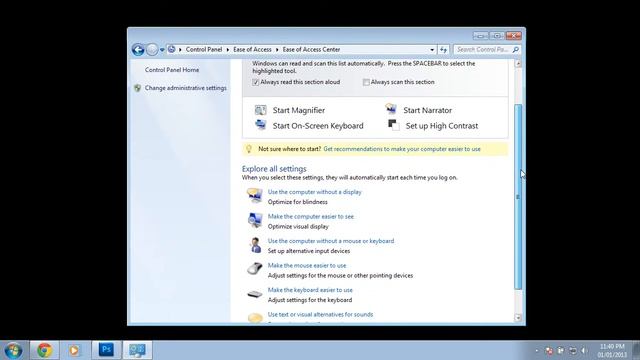640x360 pixels.
Task: Select Control Panel breadcrumb
Action: pos(204,49)
